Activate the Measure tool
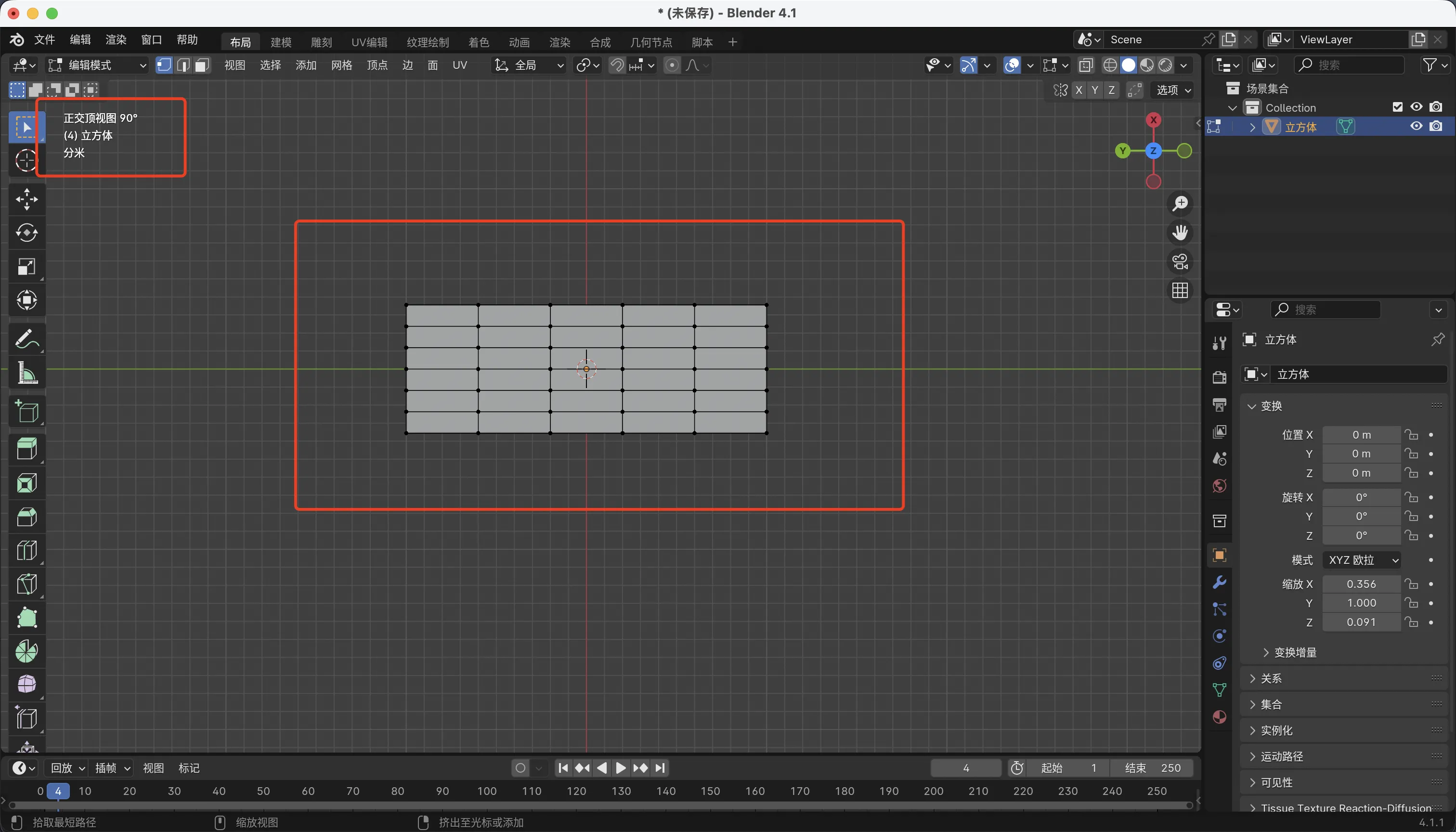Viewport: 1456px width, 832px height. click(26, 373)
